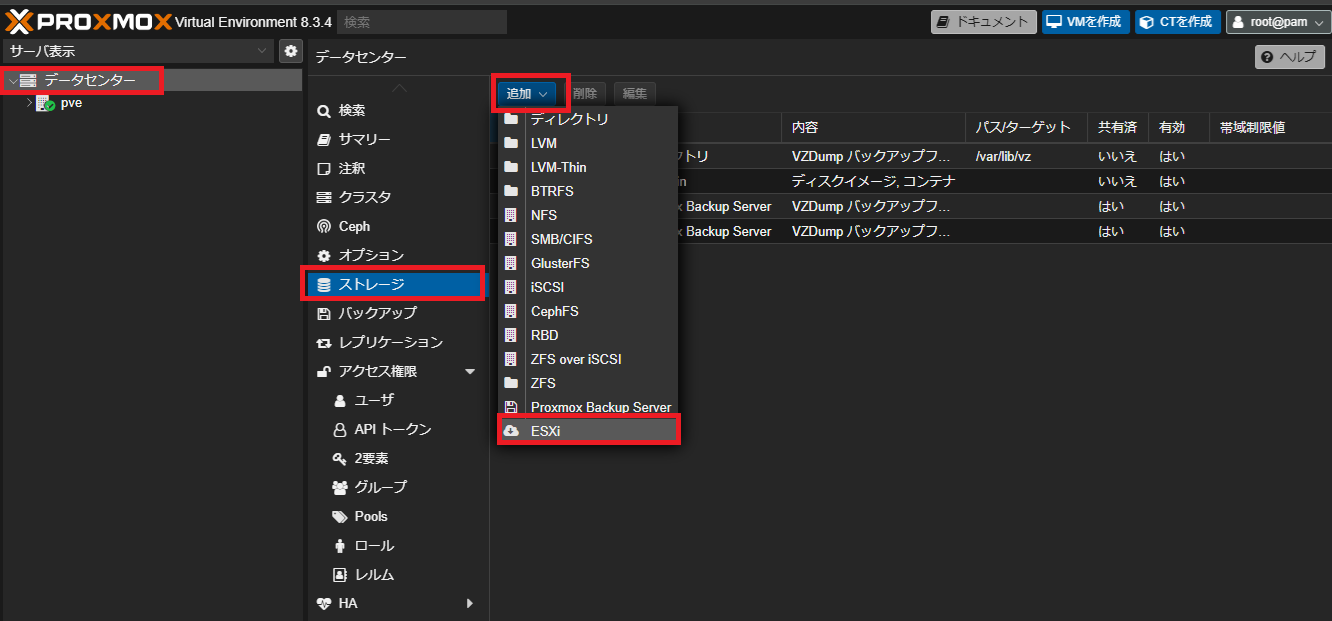Expand the pve node arrow
The width and height of the screenshot is (1332, 621).
click(29, 102)
